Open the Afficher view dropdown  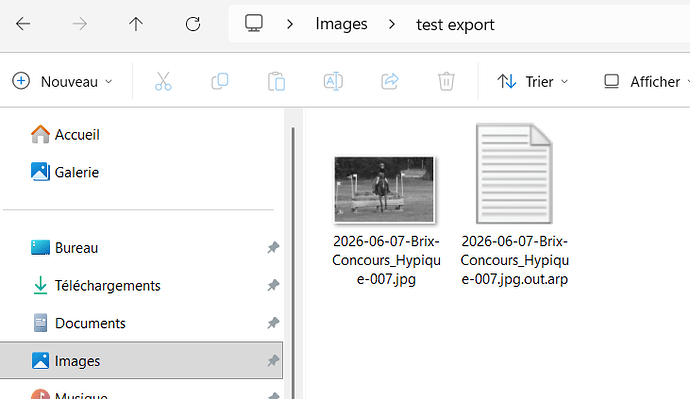(x=646, y=81)
